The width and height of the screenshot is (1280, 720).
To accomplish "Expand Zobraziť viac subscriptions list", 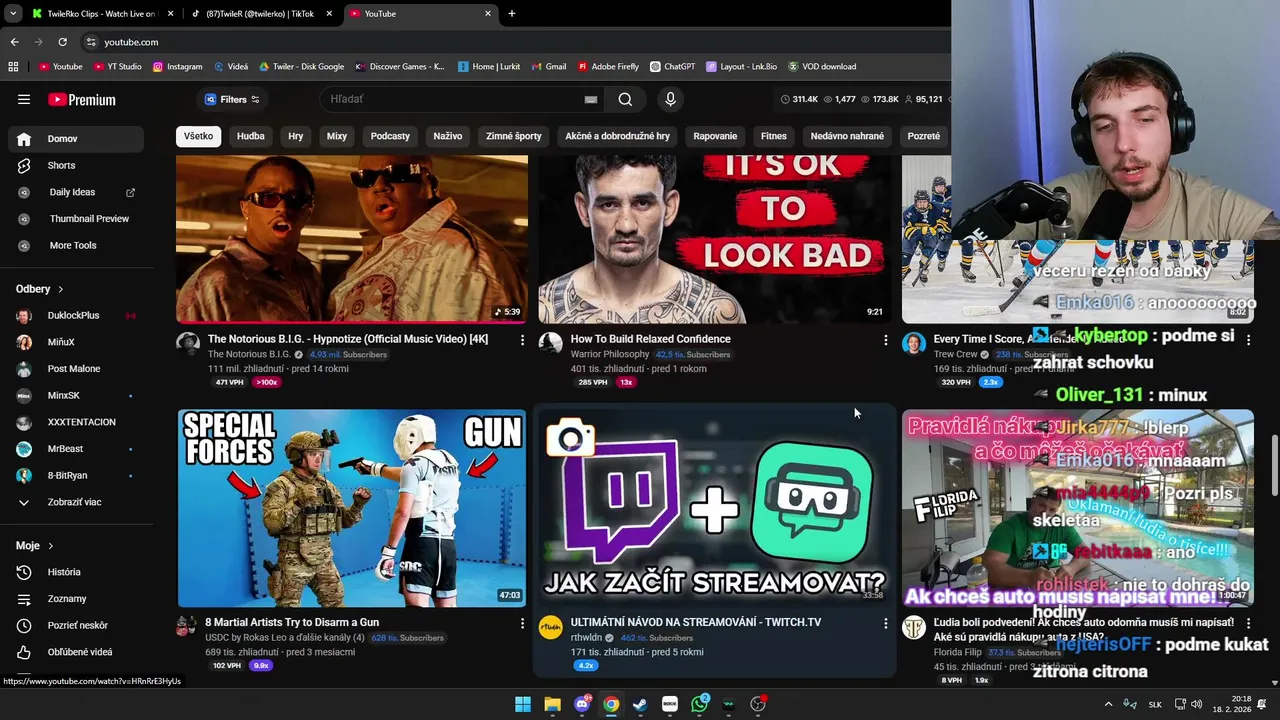I will click(x=76, y=502).
